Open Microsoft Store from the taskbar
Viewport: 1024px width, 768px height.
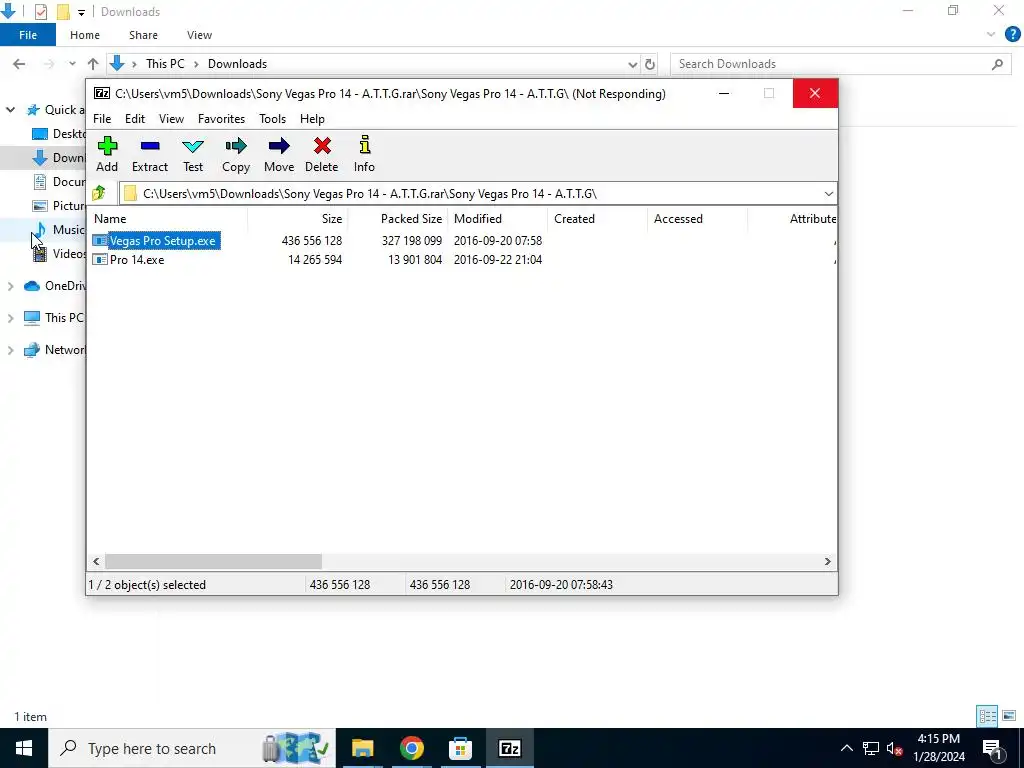point(460,748)
